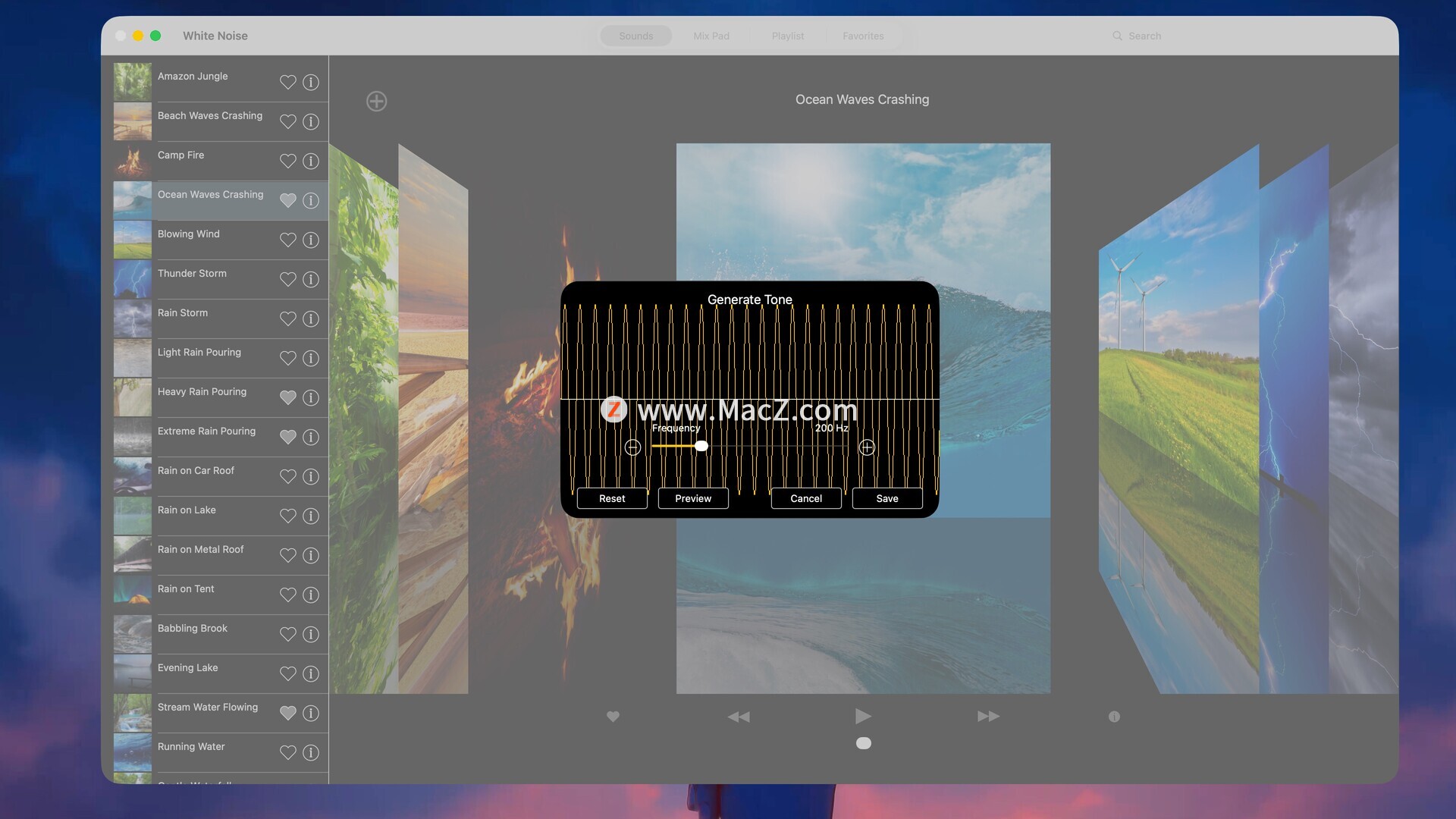Select Stream Water Flowing in the list
This screenshot has height=819, width=1456.
221,713
